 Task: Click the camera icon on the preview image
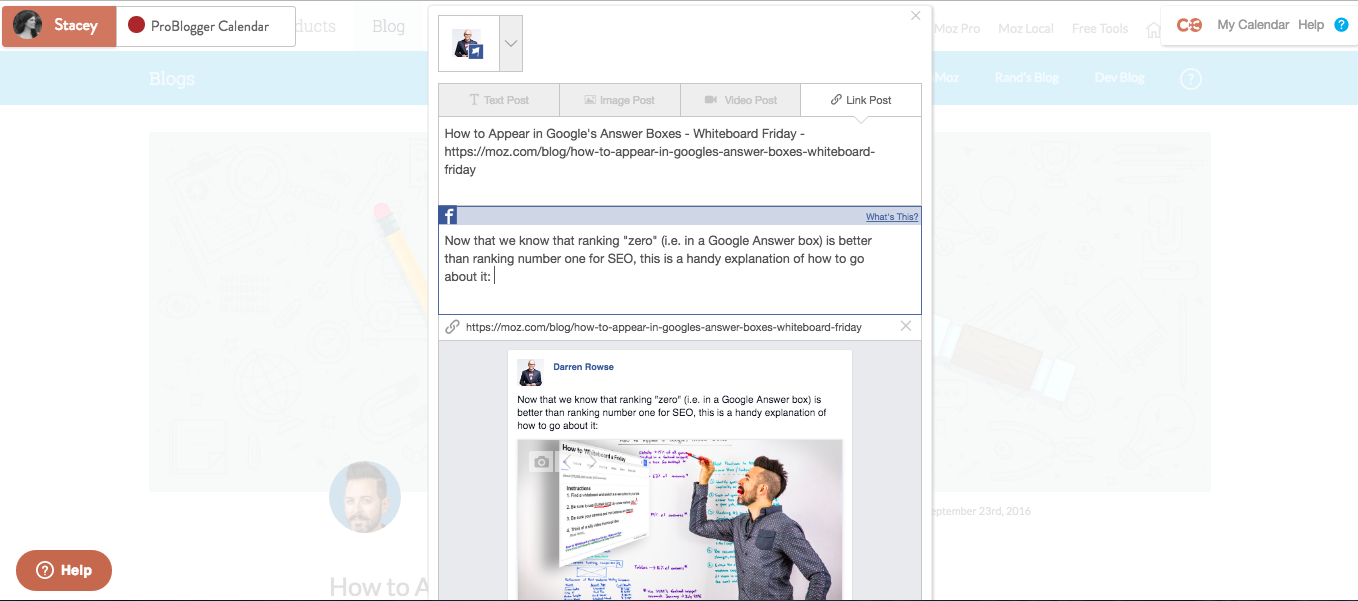coord(541,462)
